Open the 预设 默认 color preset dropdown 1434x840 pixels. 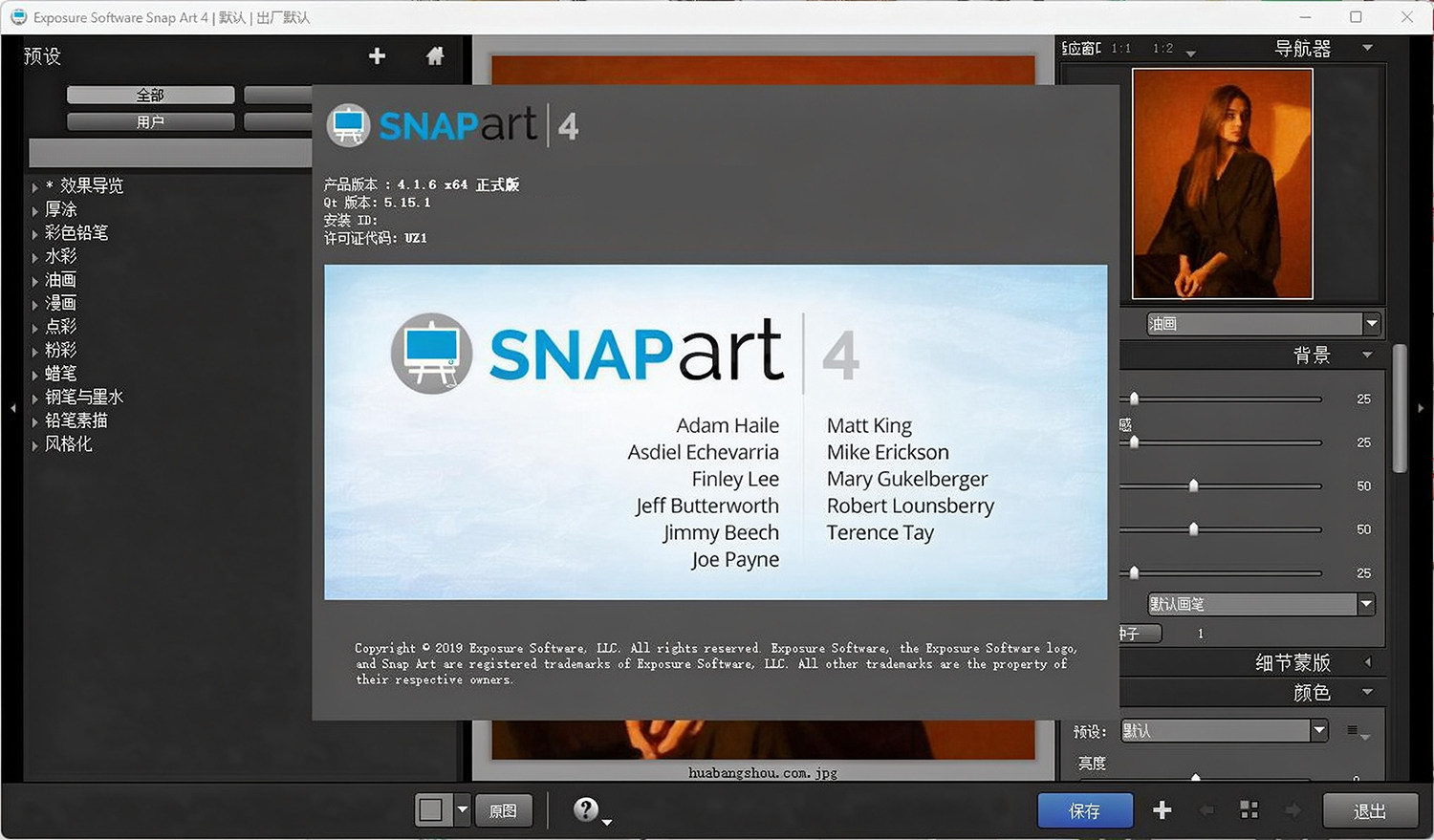tap(1225, 731)
